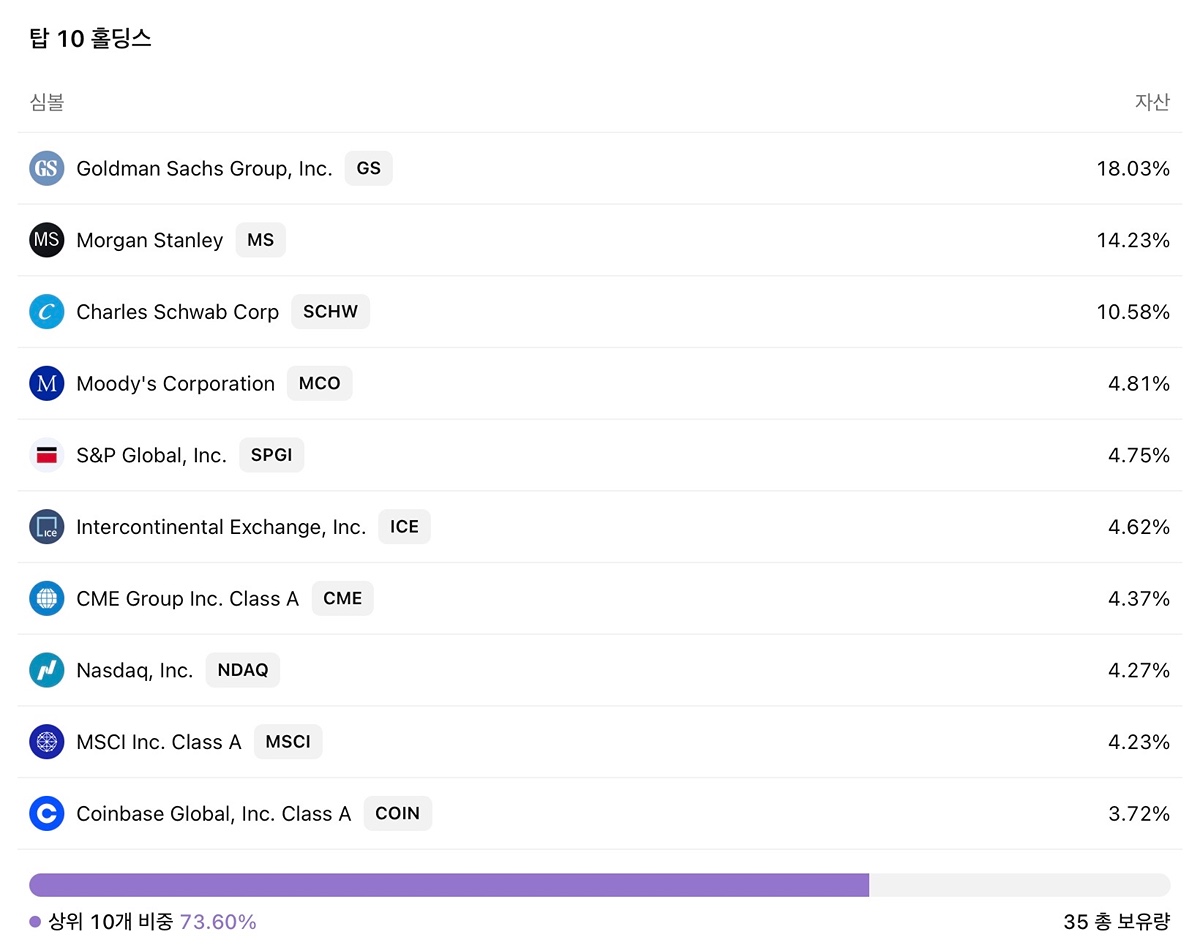
Task: Click the Moody's Corporation logo icon
Action: click(46, 384)
